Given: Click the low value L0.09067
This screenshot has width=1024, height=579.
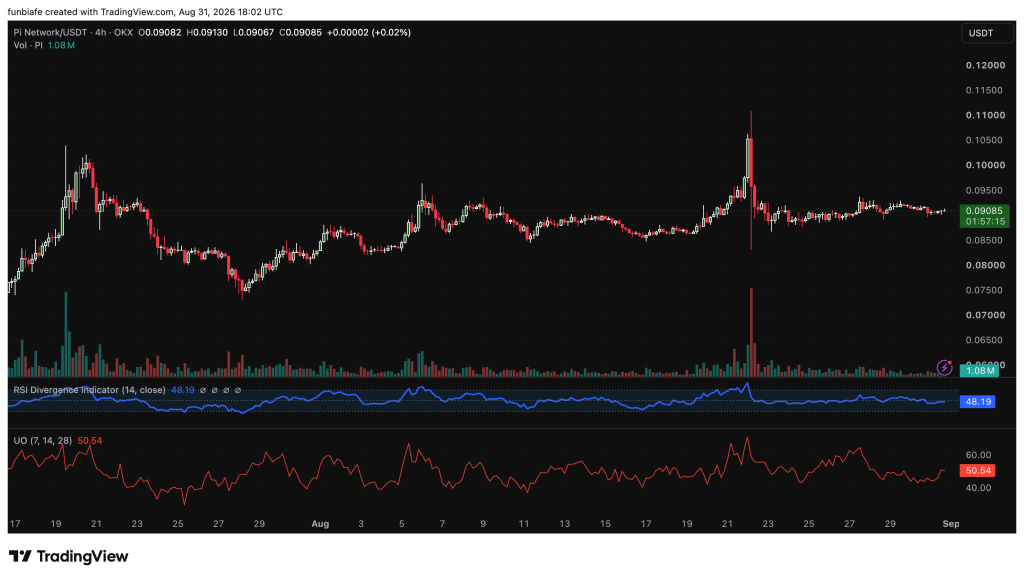Looking at the screenshot, I should click(x=253, y=32).
